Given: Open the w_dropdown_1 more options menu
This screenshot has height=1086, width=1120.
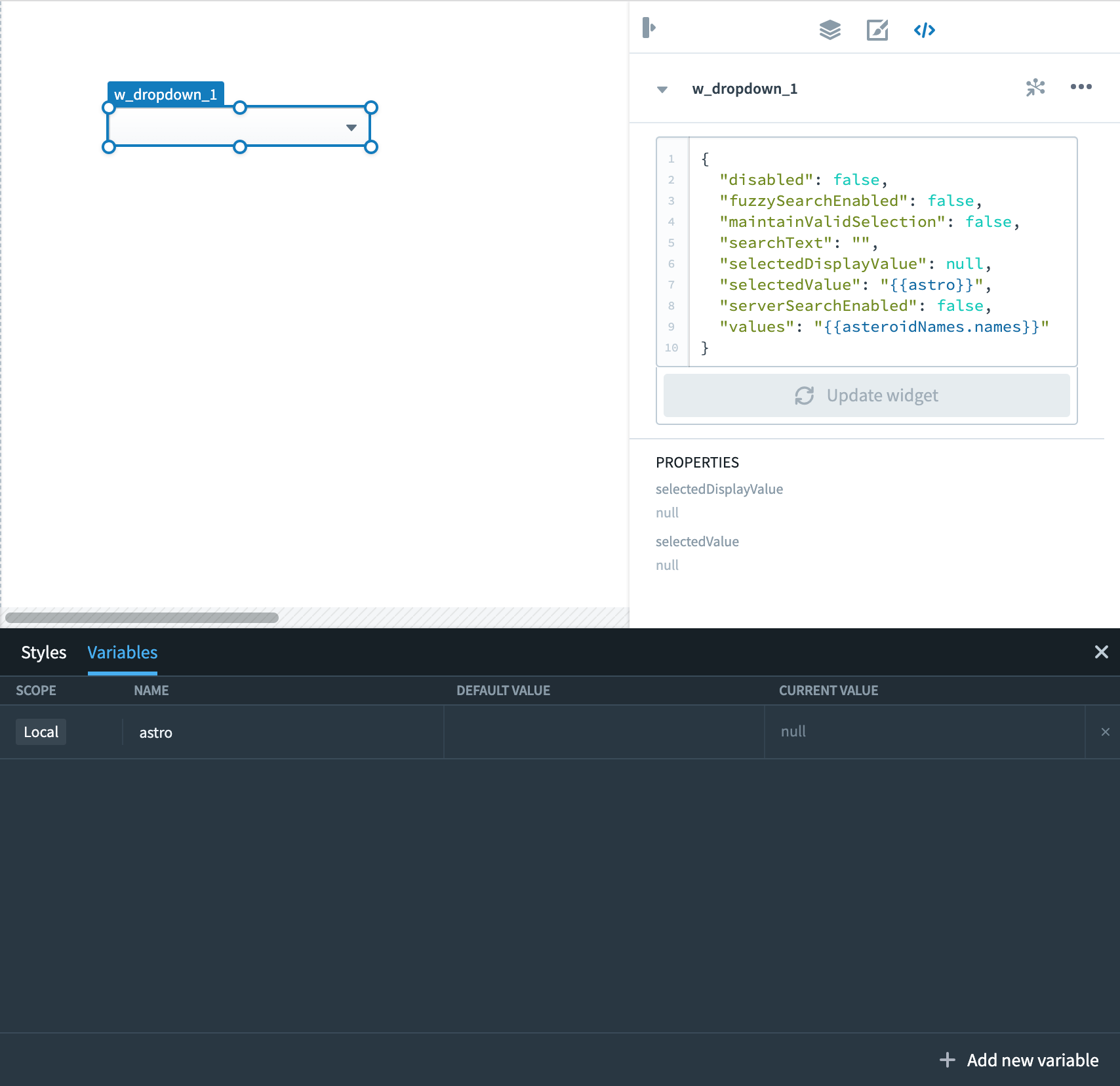Looking at the screenshot, I should pyautogui.click(x=1081, y=87).
